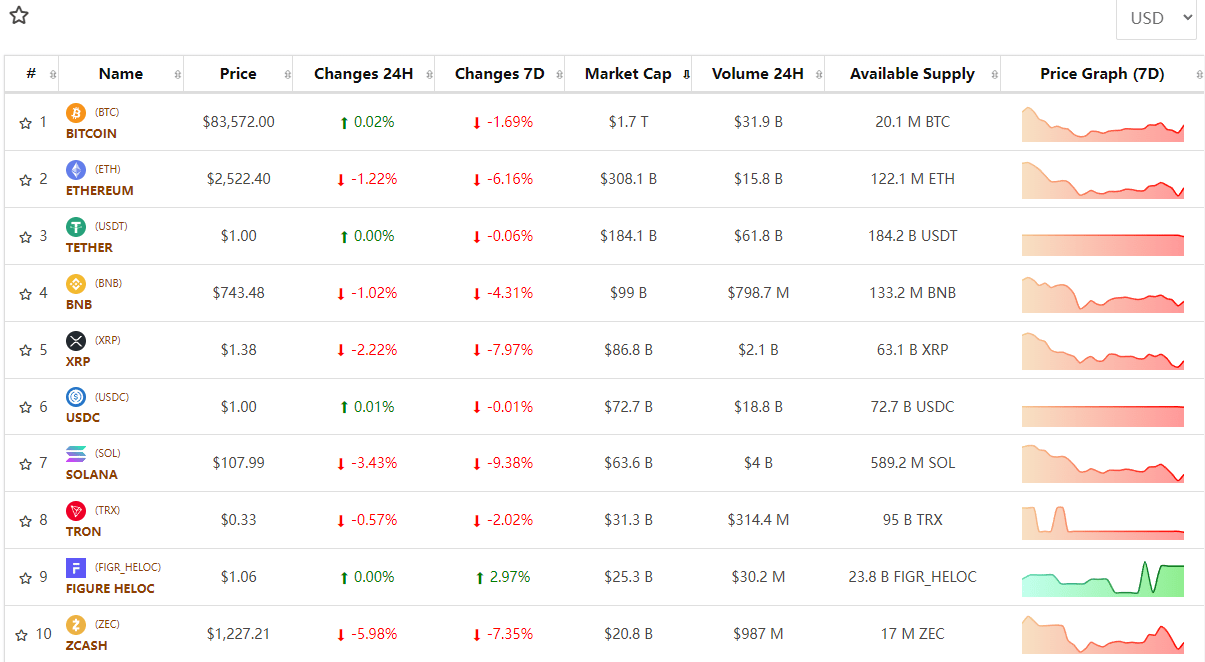This screenshot has height=662, width=1205.
Task: Click the favorites star at page top
Action: coord(19,15)
